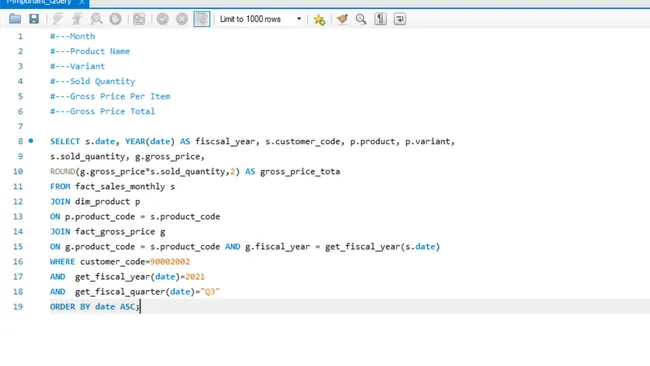Click the '#---Sold Quantity' comment
The width and height of the screenshot is (650, 366).
coord(92,81)
